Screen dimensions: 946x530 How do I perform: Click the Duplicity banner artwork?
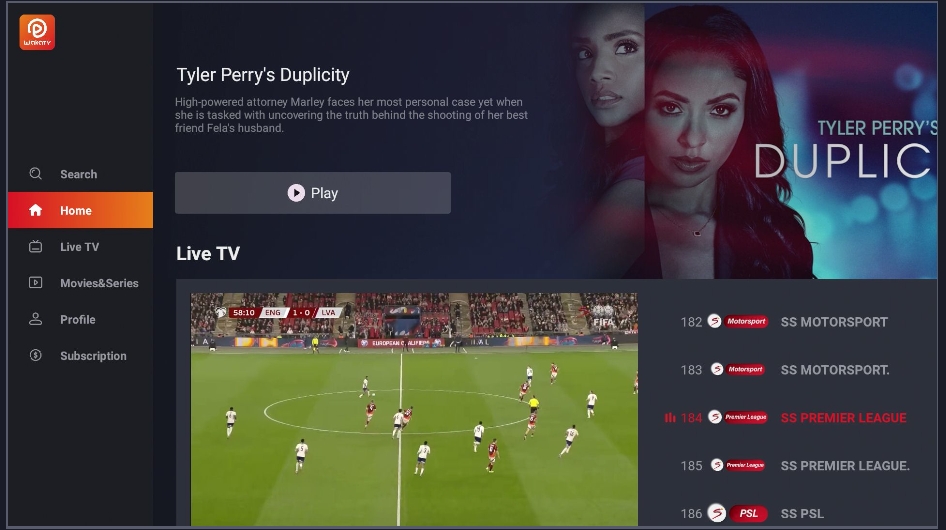(754, 142)
